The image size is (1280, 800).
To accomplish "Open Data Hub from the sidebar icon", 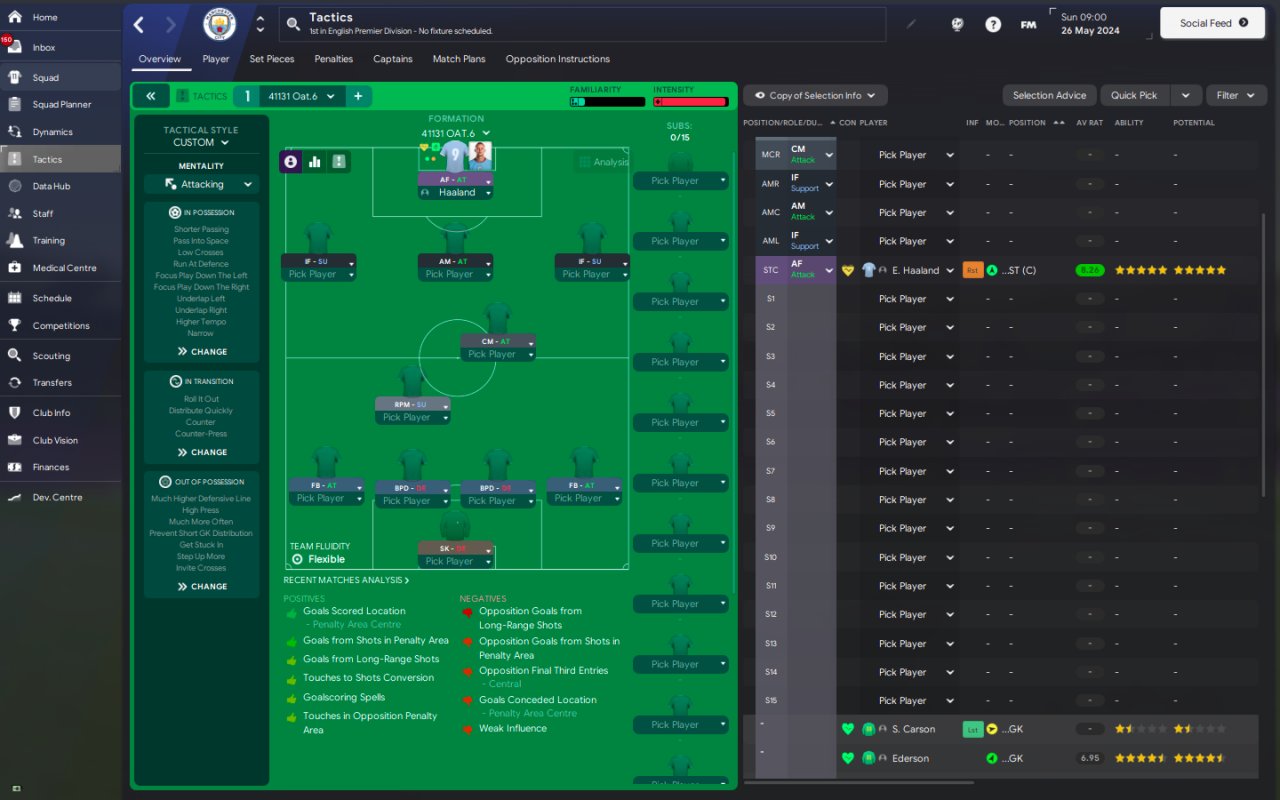I will 14,186.
